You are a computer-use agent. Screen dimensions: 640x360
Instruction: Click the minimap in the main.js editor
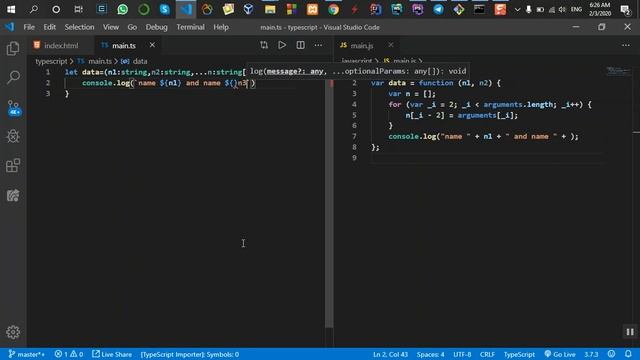click(618, 72)
